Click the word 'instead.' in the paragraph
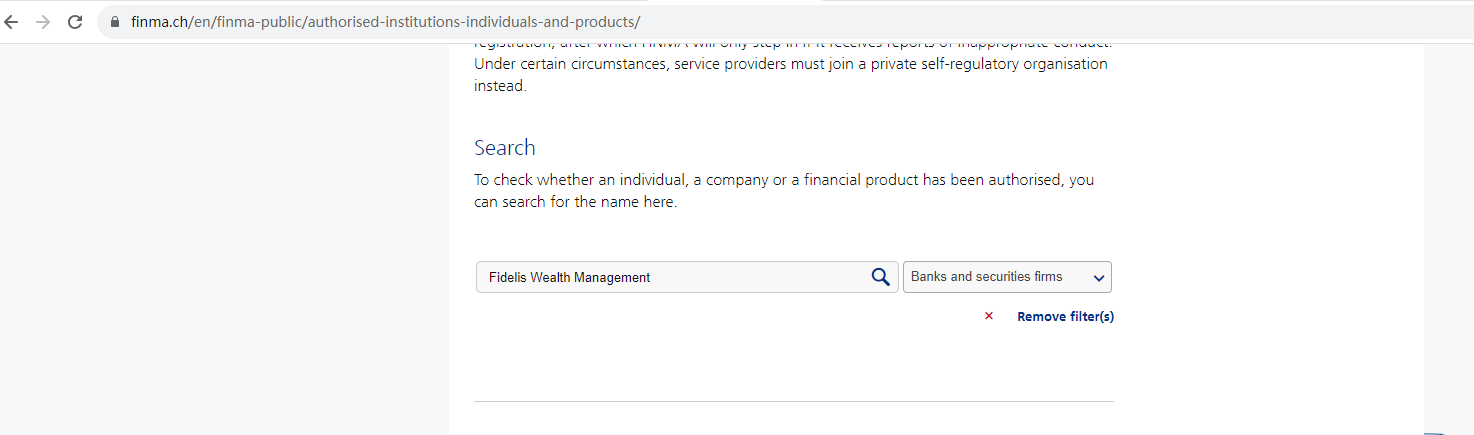The image size is (1474, 435). click(x=499, y=86)
